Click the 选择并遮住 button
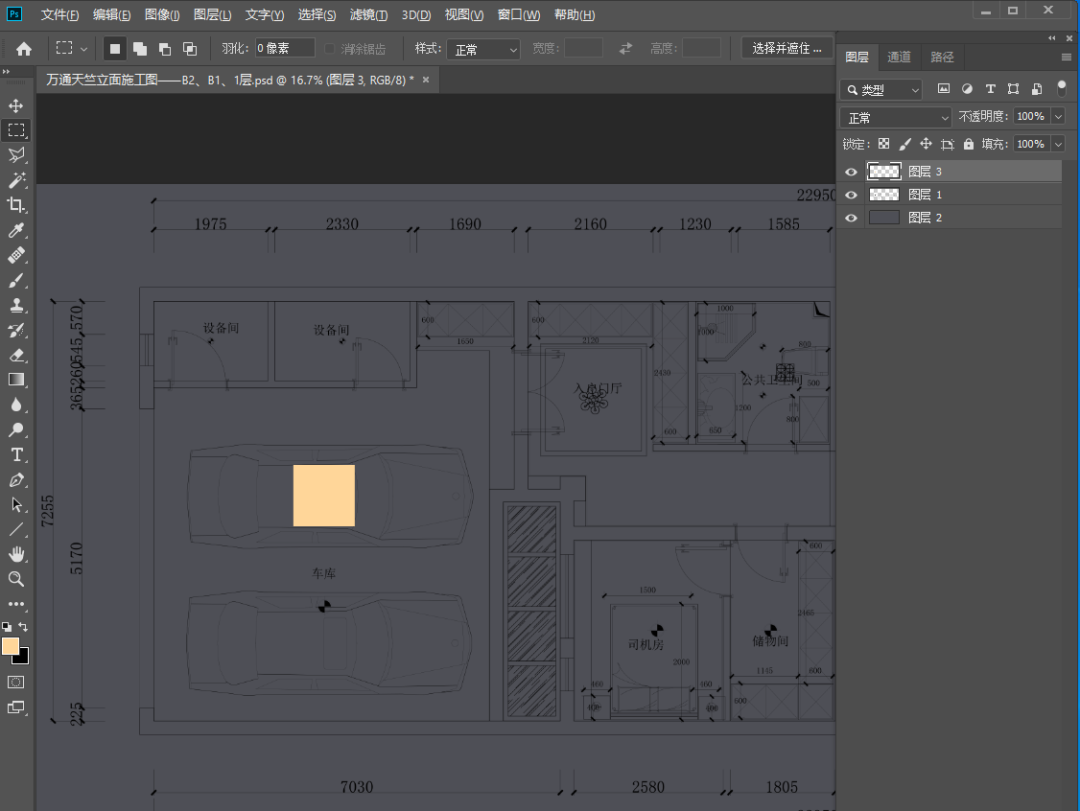Screen dimensions: 1080x811 [787, 48]
